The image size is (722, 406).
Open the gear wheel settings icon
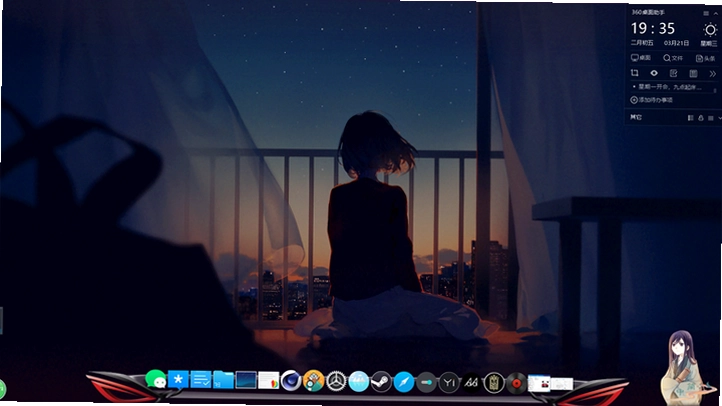pos(336,382)
